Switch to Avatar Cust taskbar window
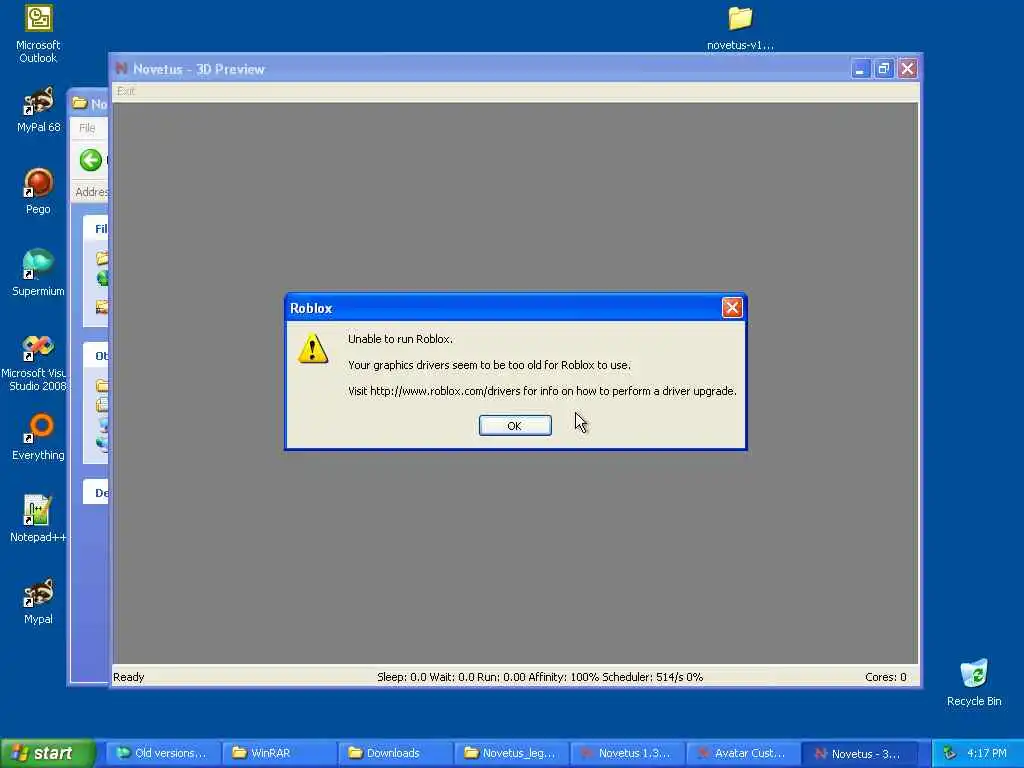Image resolution: width=1024 pixels, height=768 pixels. [743, 753]
